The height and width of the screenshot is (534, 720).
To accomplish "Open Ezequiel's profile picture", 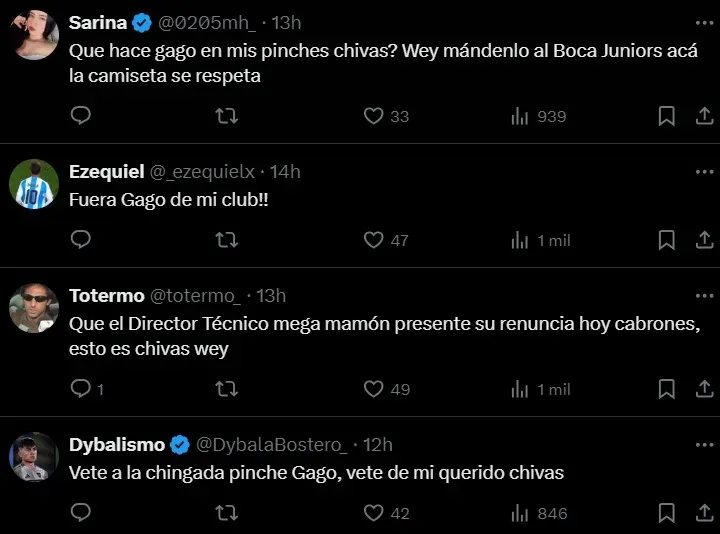I will [x=35, y=185].
